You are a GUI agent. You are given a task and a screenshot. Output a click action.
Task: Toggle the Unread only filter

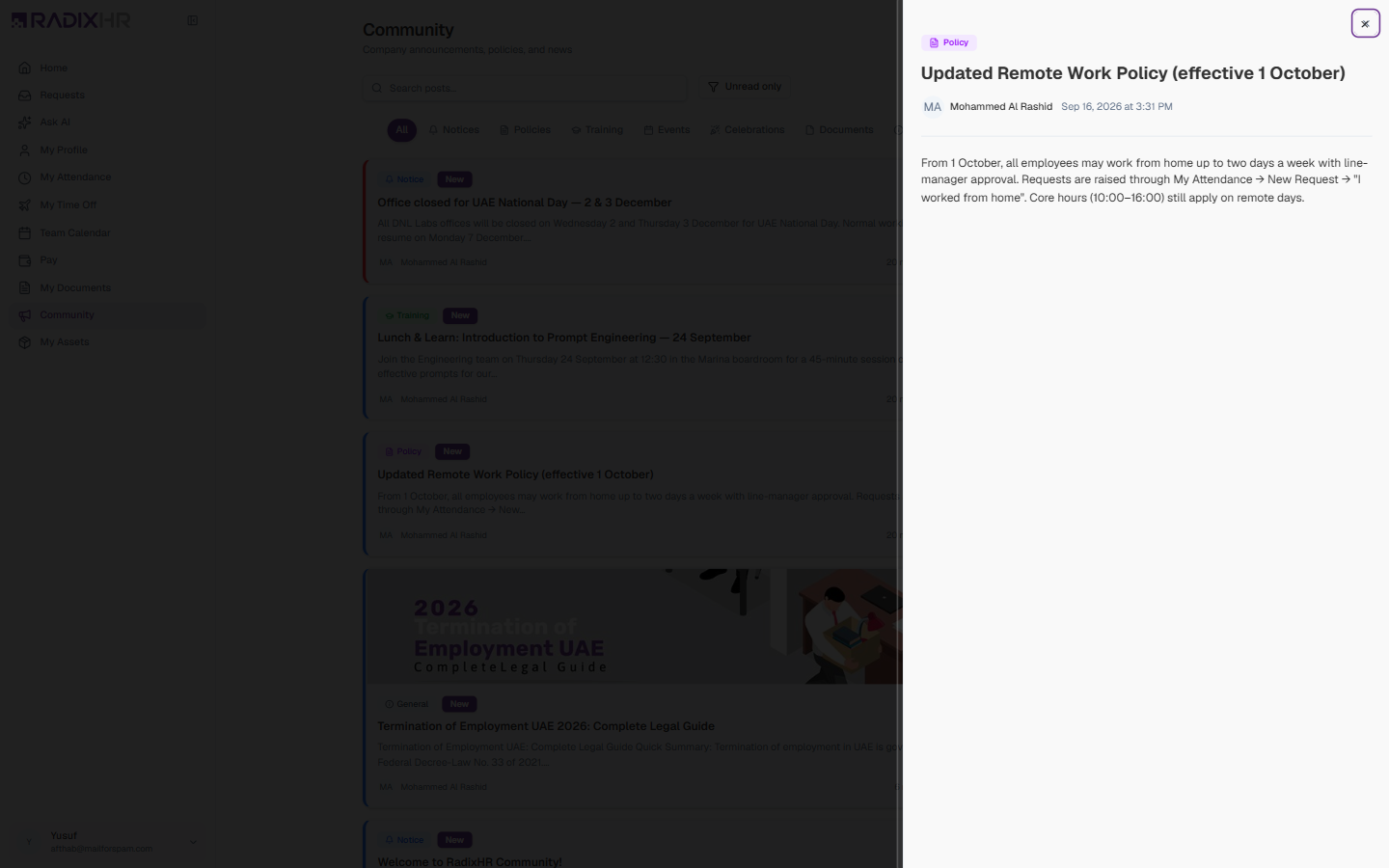tap(745, 87)
